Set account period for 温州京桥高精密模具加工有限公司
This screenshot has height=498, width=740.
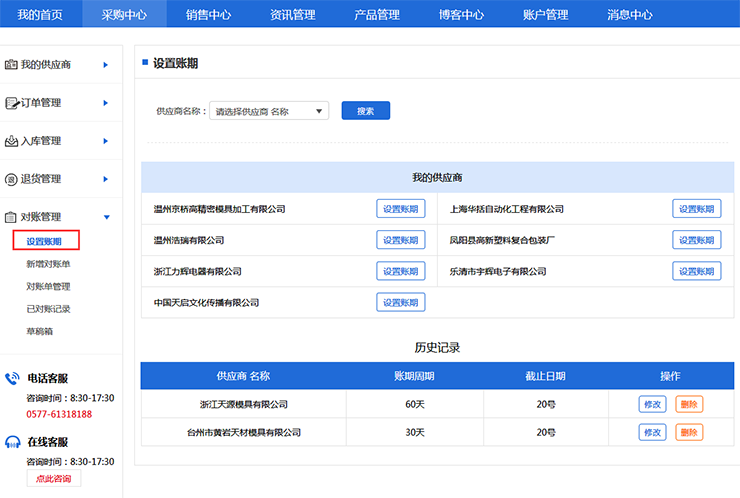point(401,209)
